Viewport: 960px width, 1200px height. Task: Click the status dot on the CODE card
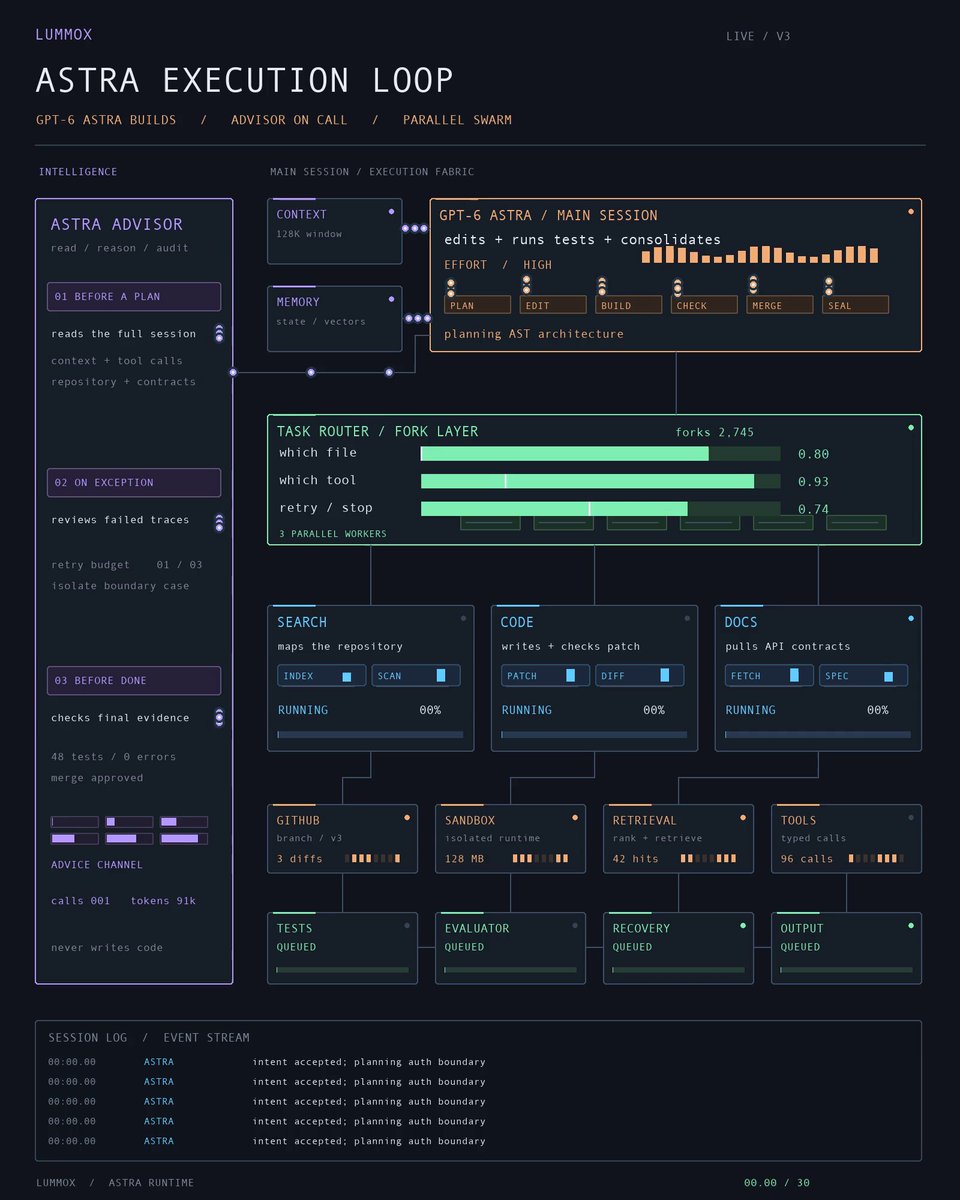687,619
